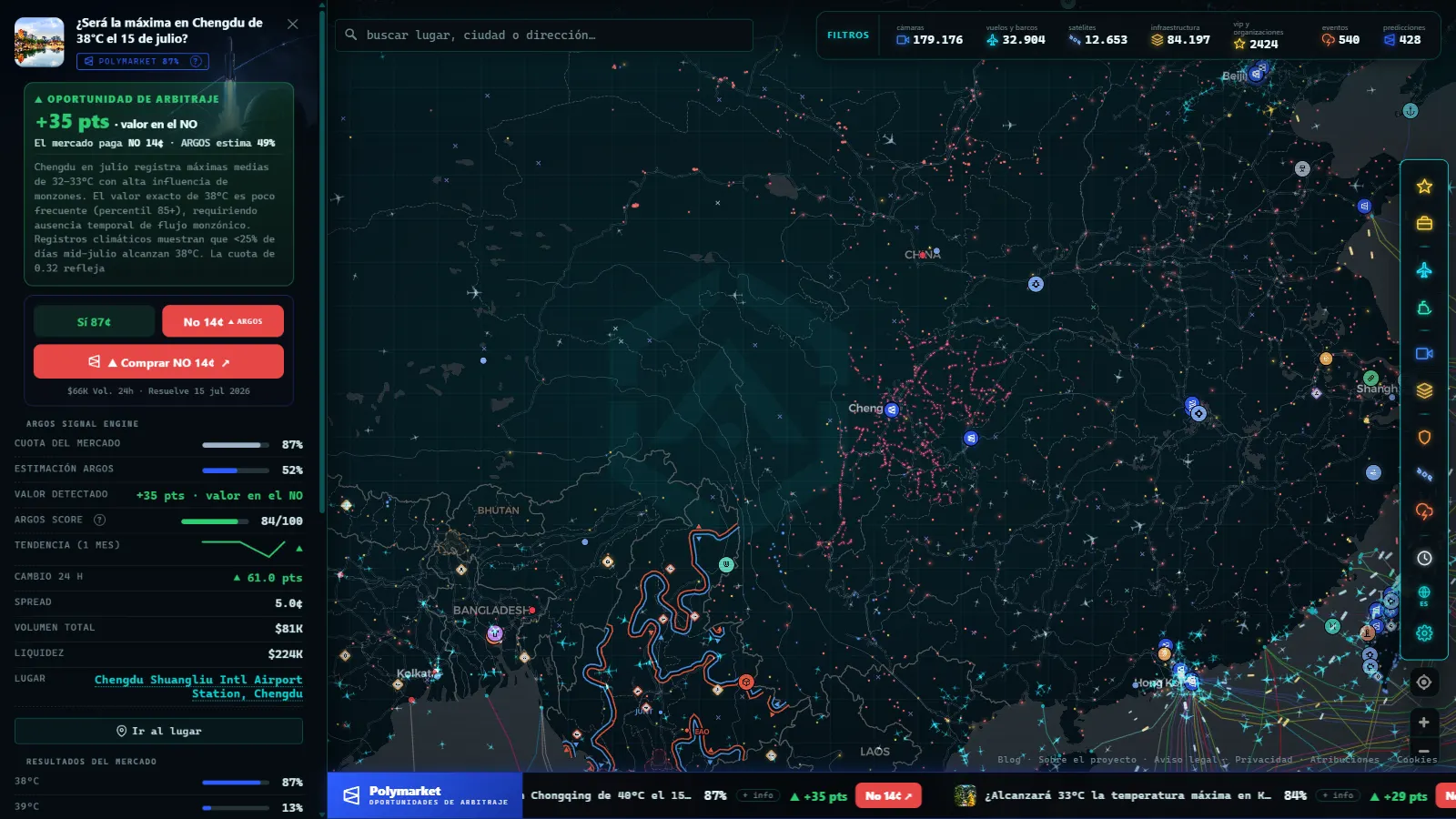This screenshot has width=1456, height=819.
Task: Open the Polymarket oportunidades de arbitraje tab
Action: (x=425, y=795)
